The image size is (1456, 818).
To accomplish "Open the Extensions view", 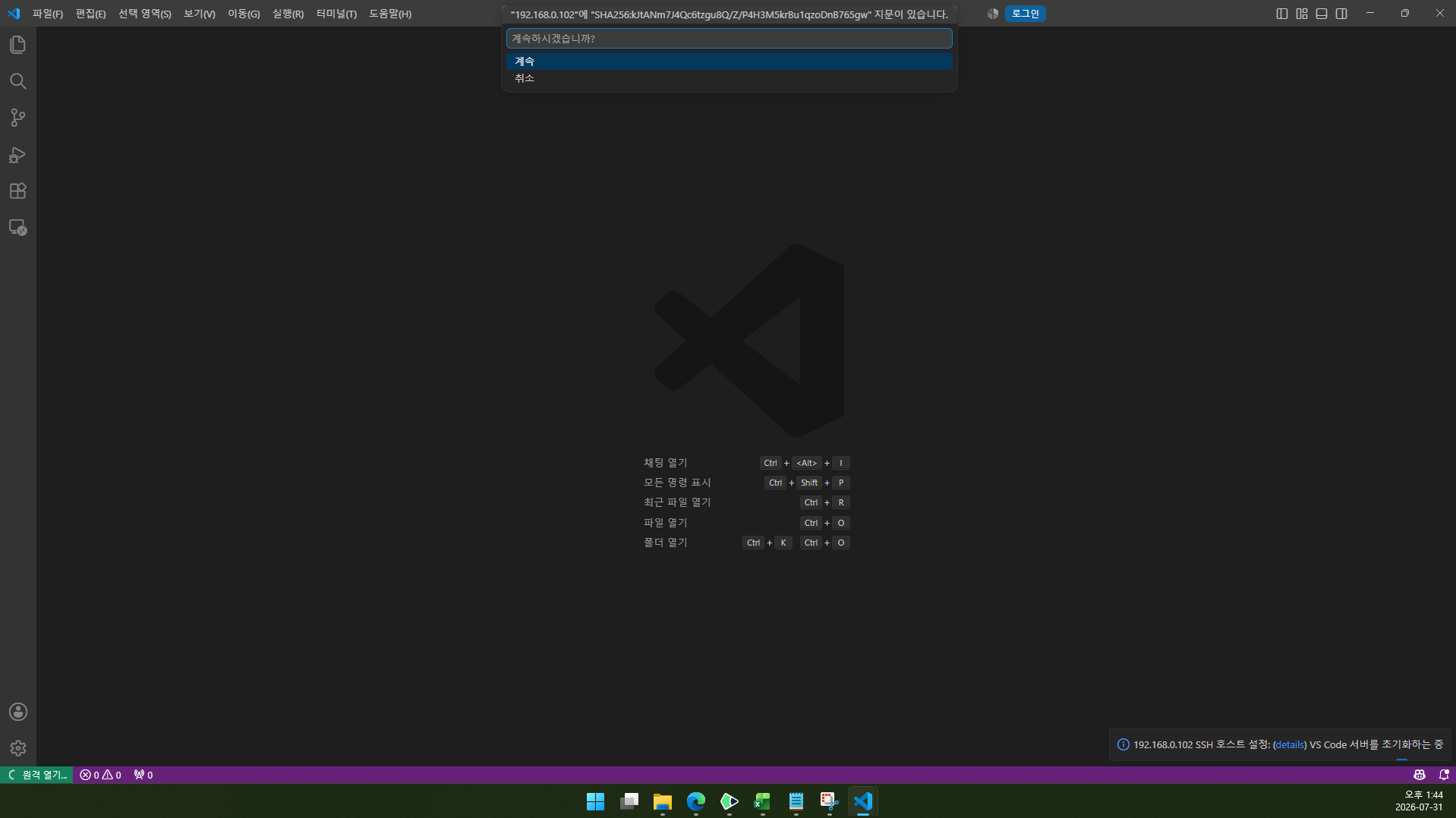I will 18,191.
